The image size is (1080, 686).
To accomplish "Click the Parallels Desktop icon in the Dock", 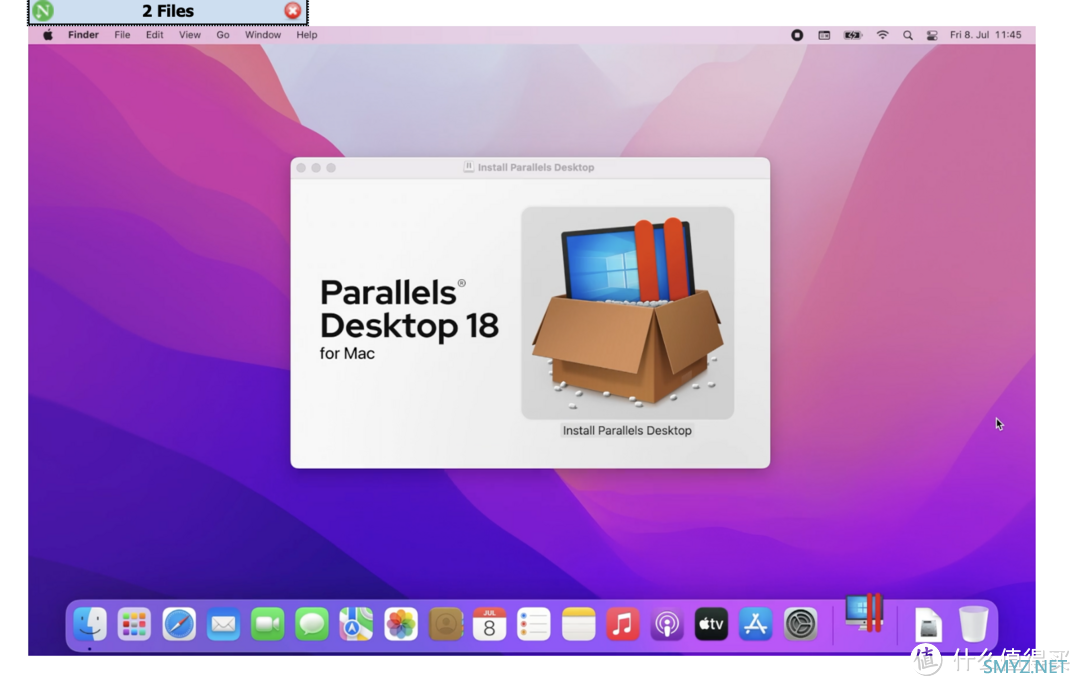I will [864, 612].
